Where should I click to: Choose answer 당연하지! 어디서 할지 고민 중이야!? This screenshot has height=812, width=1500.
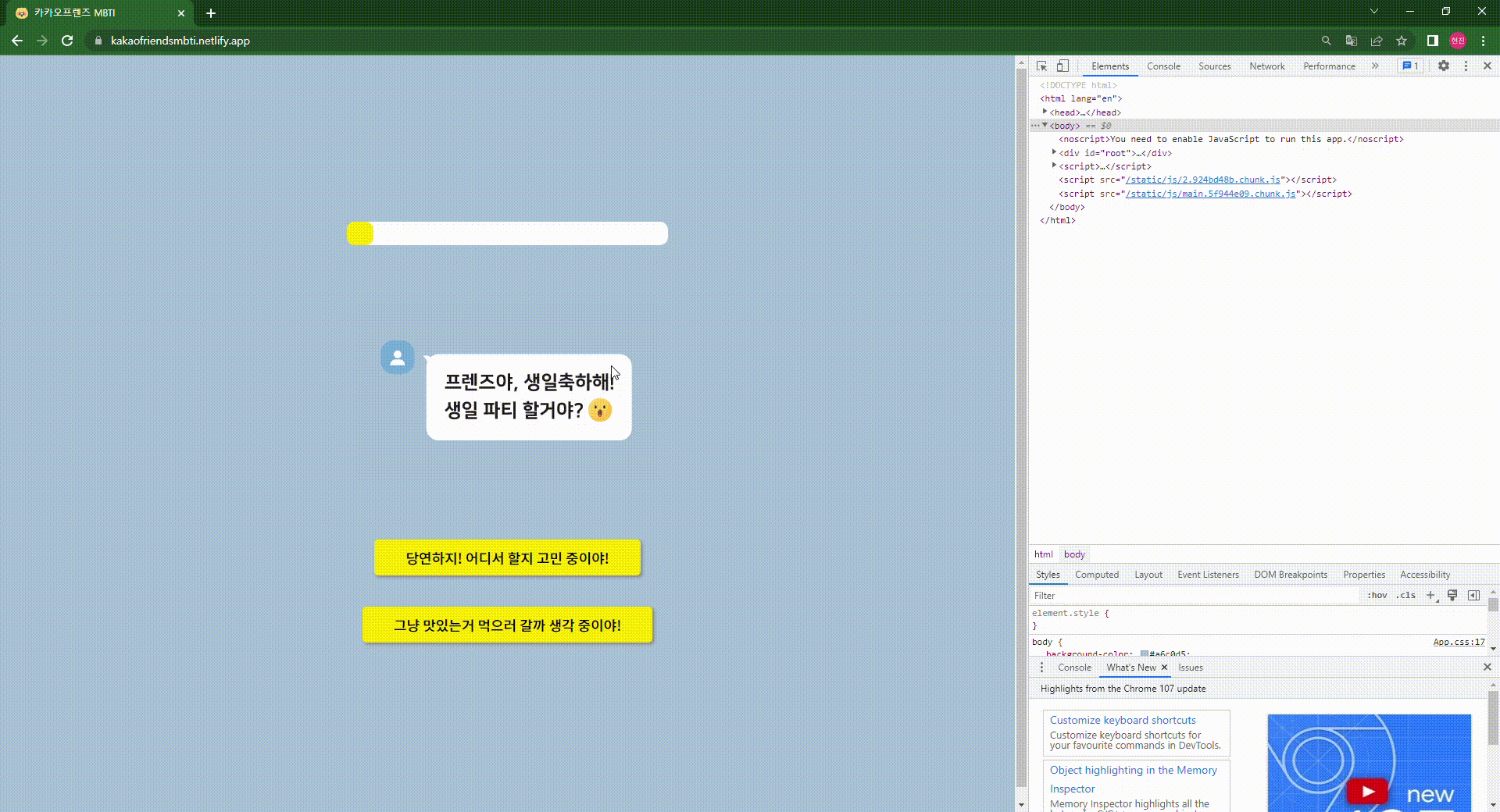[x=507, y=558]
